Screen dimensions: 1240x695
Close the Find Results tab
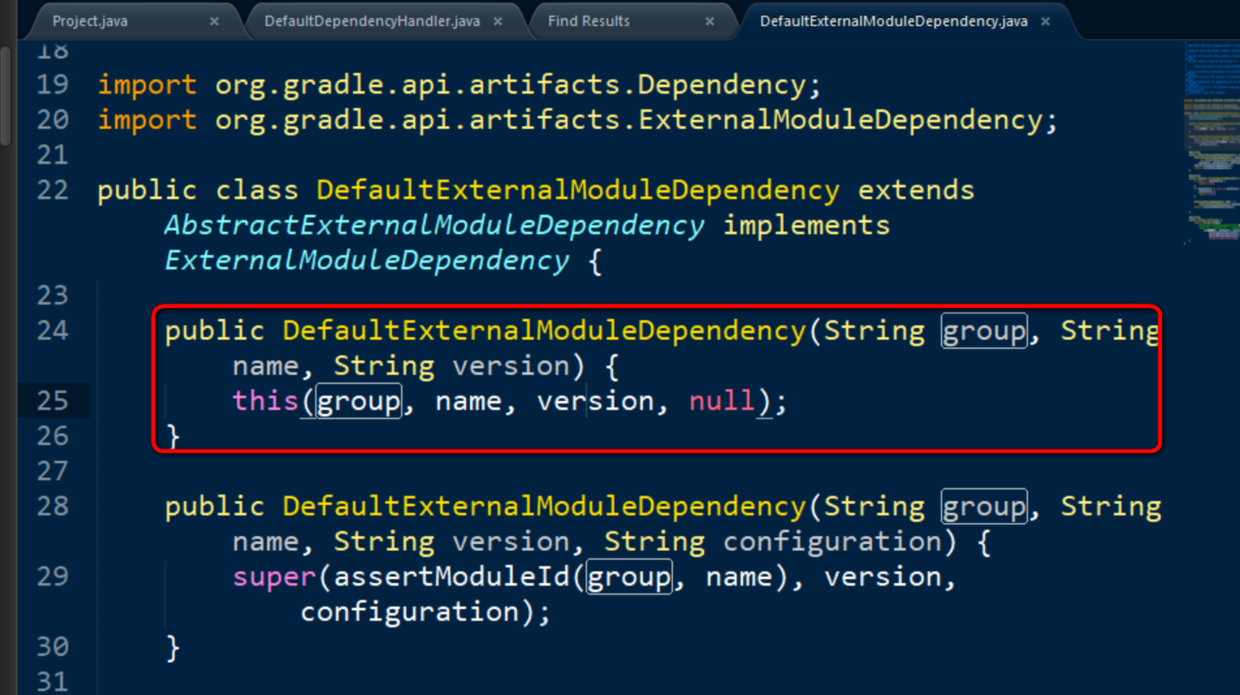(x=709, y=20)
